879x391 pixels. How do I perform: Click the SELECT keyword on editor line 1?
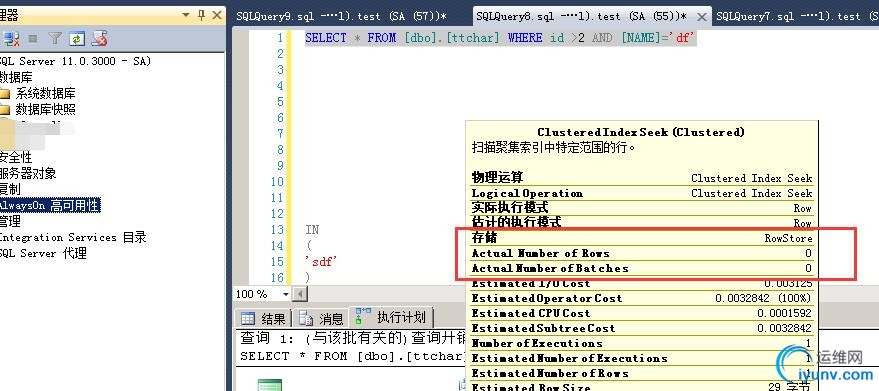326,38
